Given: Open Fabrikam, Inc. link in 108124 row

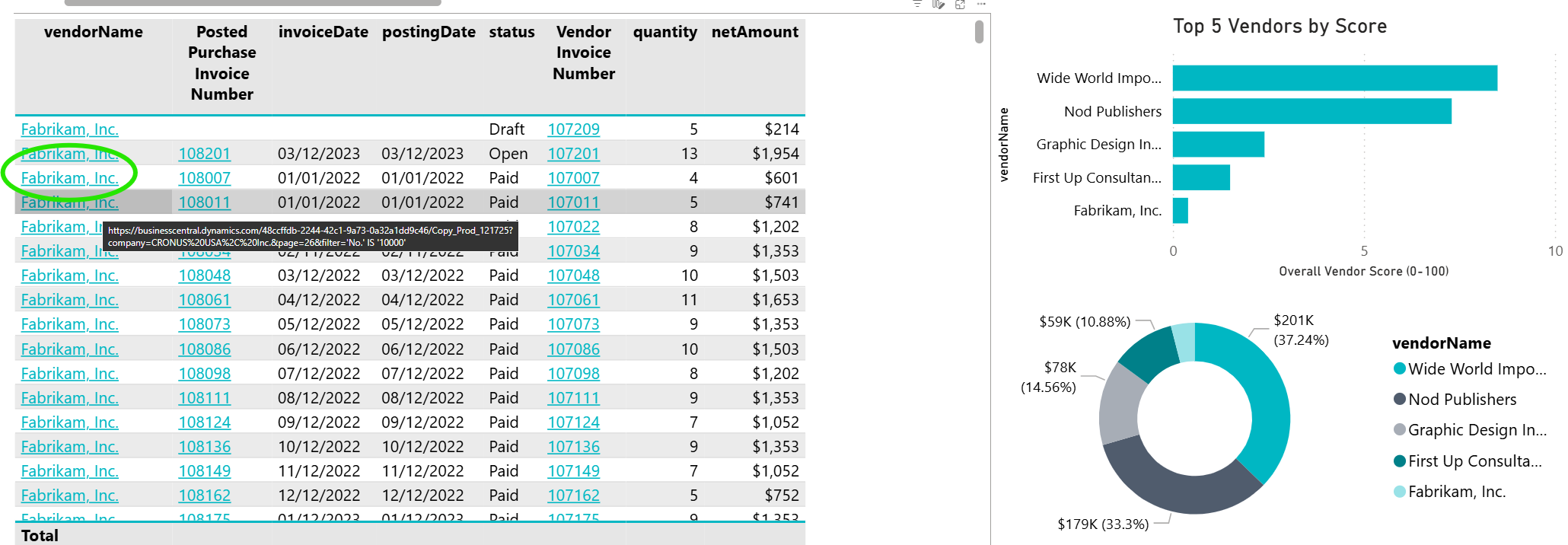Looking at the screenshot, I should pyautogui.click(x=69, y=422).
